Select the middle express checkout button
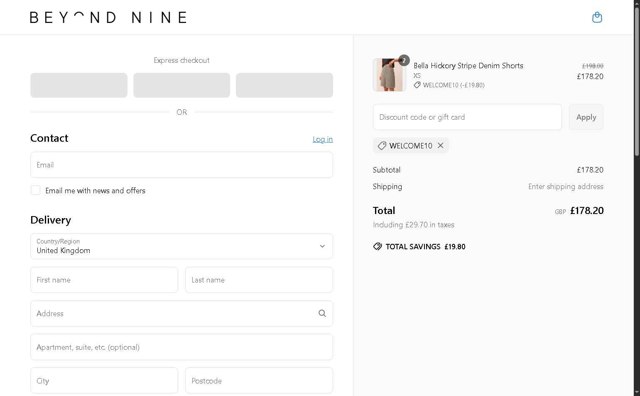The width and height of the screenshot is (640, 396). tap(182, 85)
